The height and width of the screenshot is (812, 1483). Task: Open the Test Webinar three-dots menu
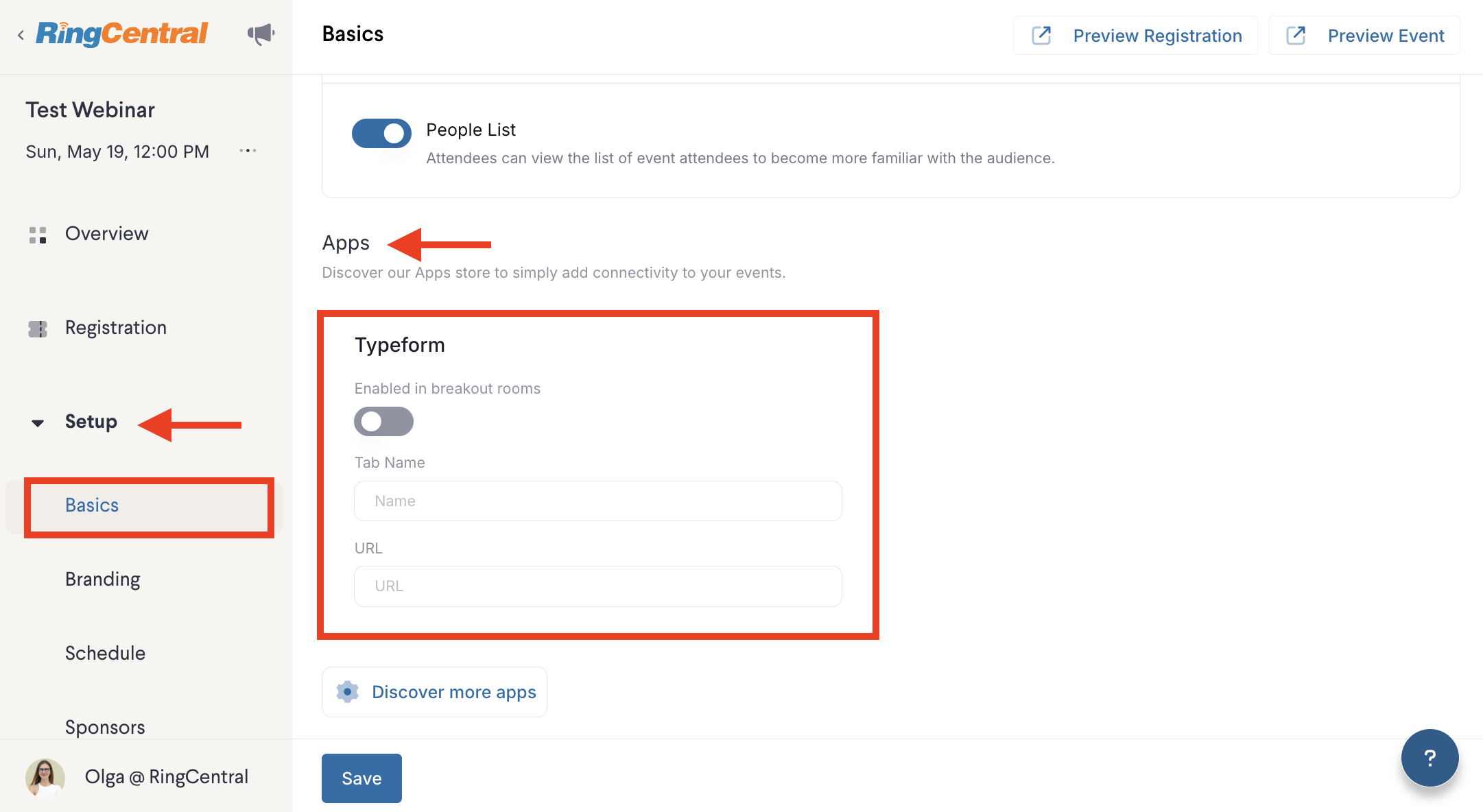point(248,151)
